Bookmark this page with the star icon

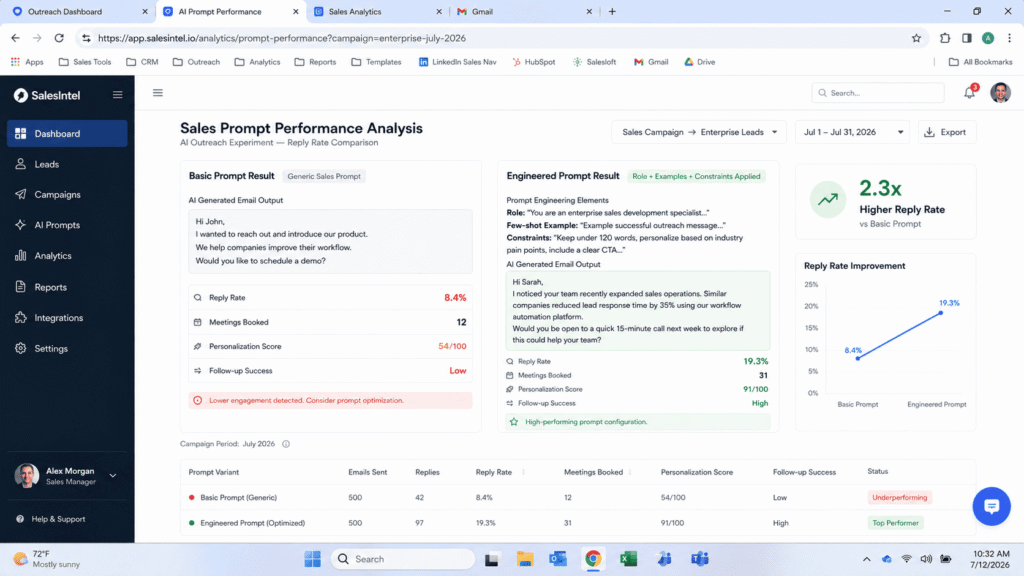[916, 38]
